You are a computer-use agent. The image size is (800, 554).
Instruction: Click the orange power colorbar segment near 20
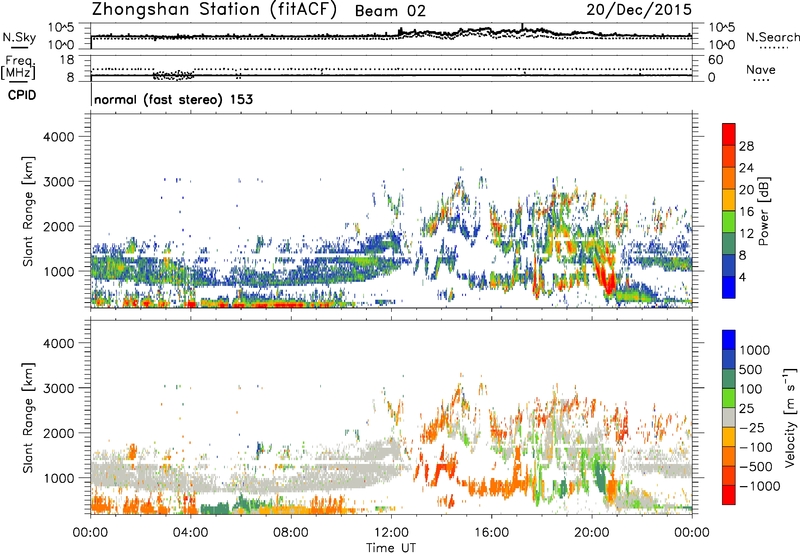point(729,178)
